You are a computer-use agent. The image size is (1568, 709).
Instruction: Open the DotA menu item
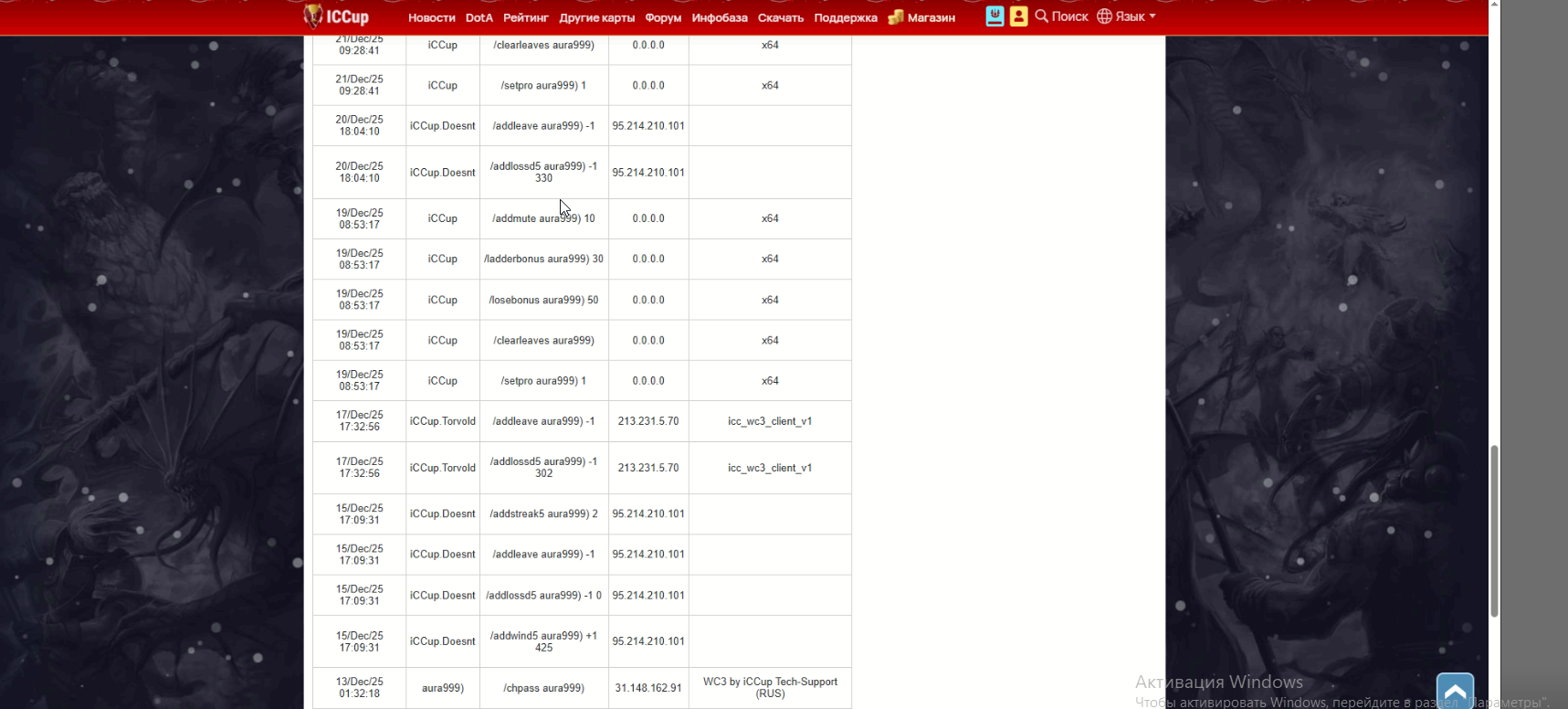(x=479, y=17)
